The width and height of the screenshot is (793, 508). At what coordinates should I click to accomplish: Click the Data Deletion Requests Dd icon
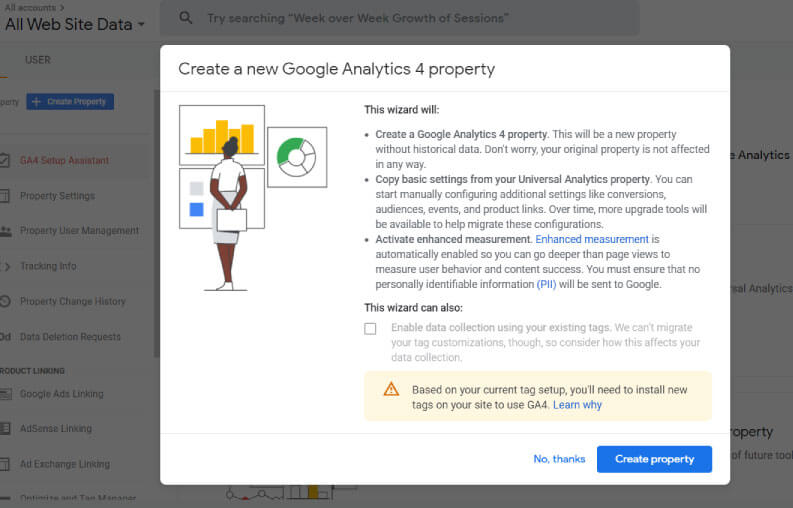(5, 336)
